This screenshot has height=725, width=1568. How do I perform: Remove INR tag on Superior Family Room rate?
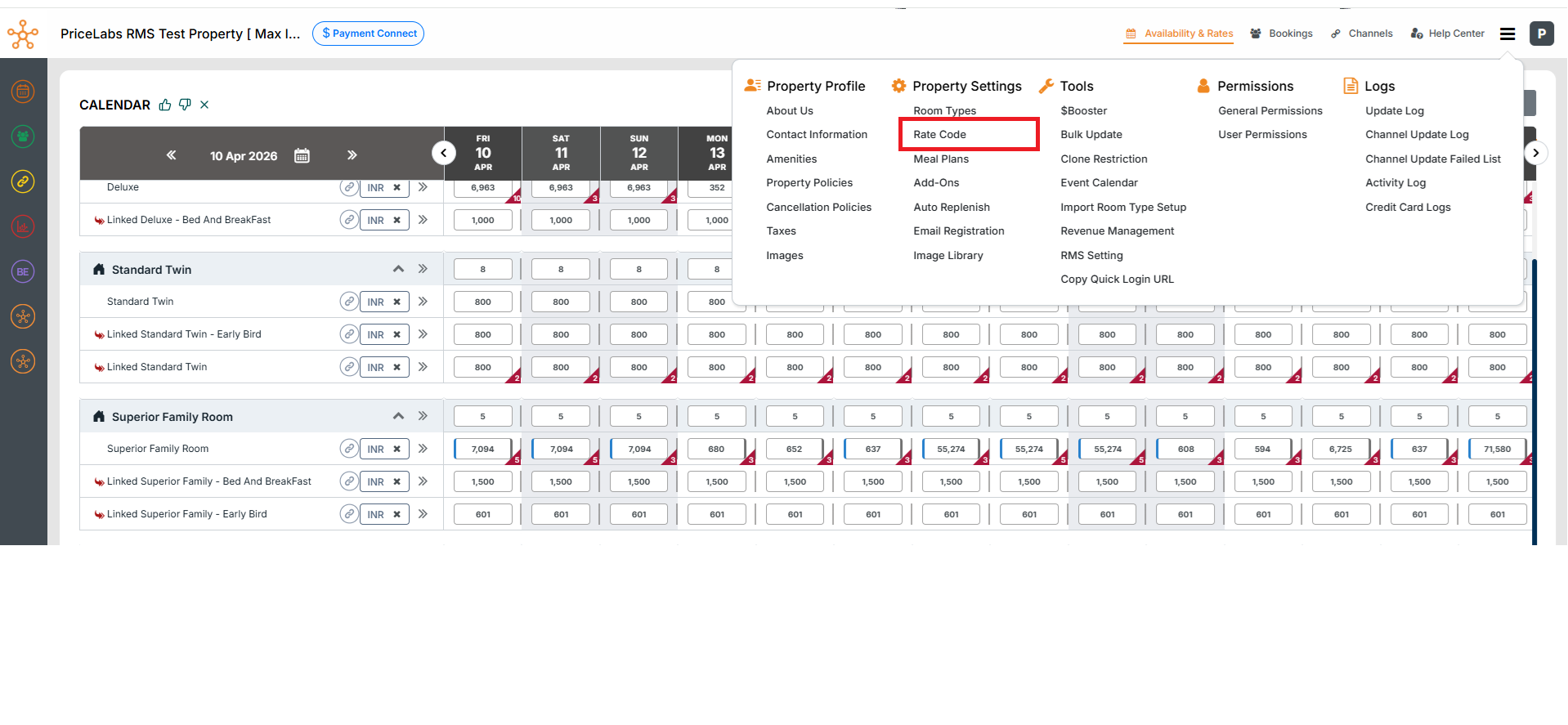[x=396, y=449]
